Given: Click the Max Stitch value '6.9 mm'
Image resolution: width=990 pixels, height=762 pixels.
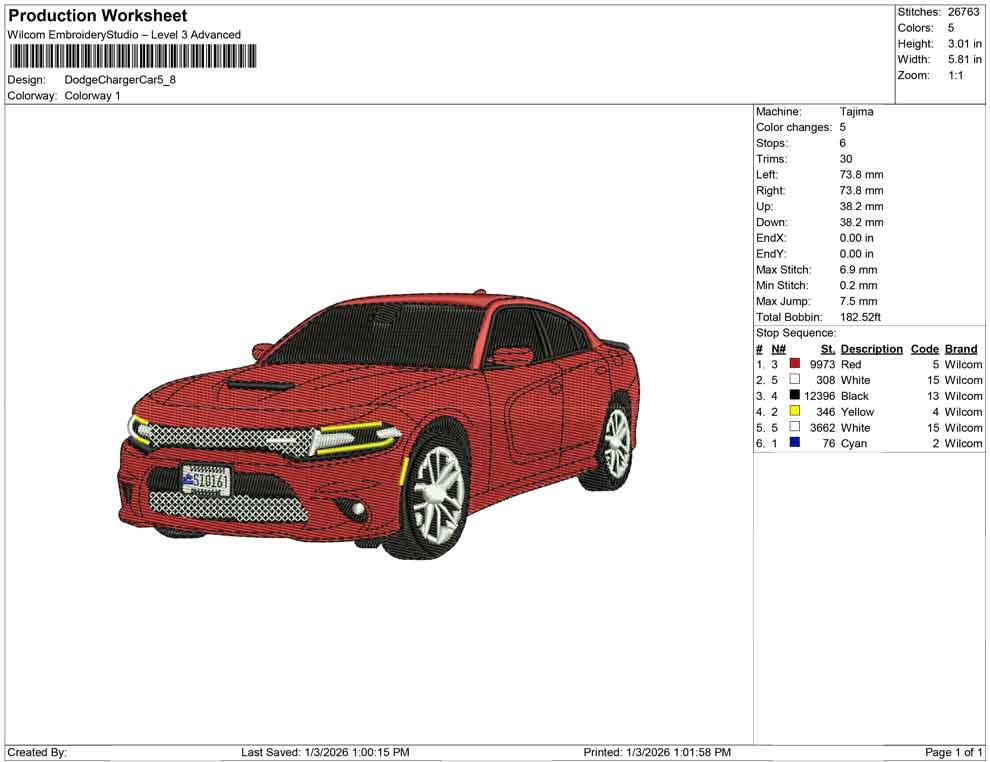Looking at the screenshot, I should (858, 270).
